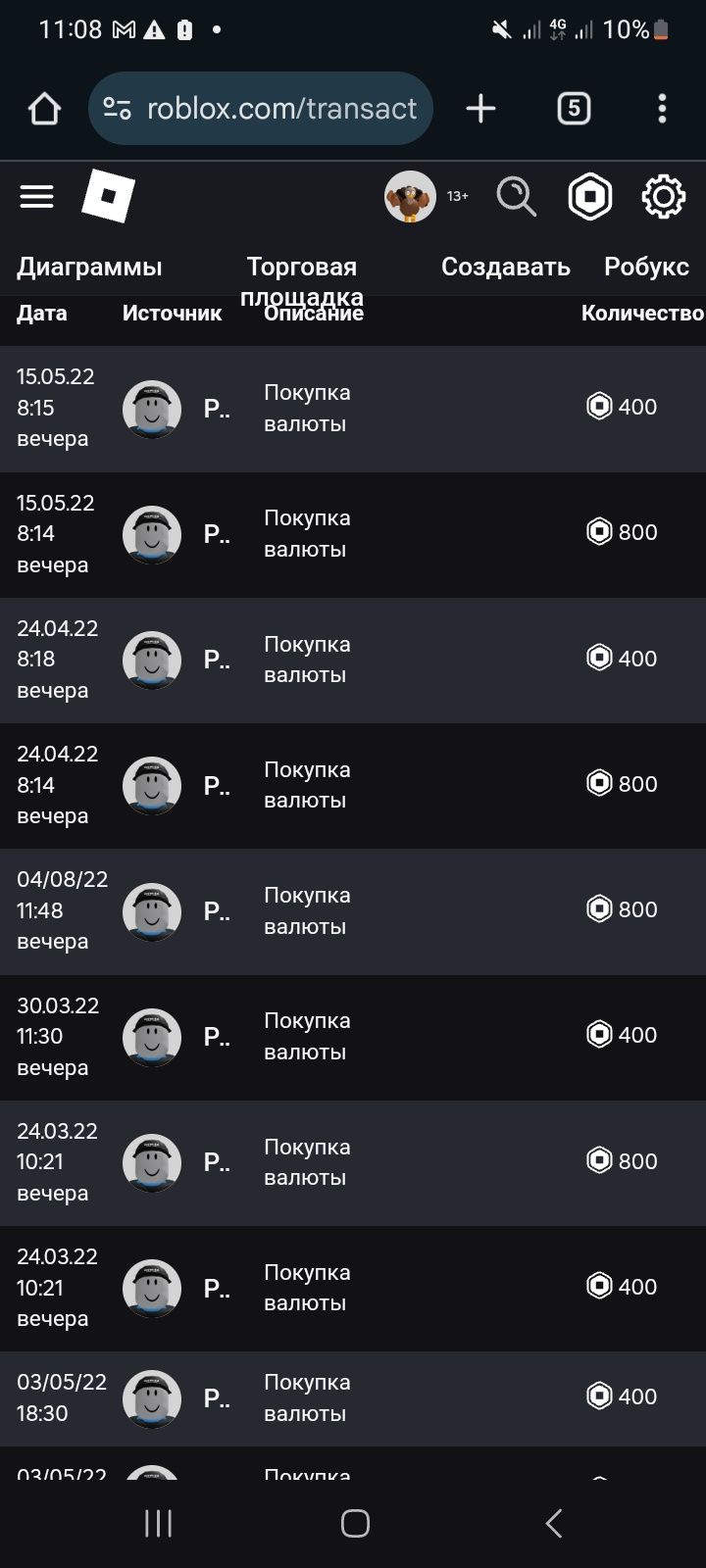Open a new browser tab with plus
This screenshot has width=706, height=1568.
(480, 108)
